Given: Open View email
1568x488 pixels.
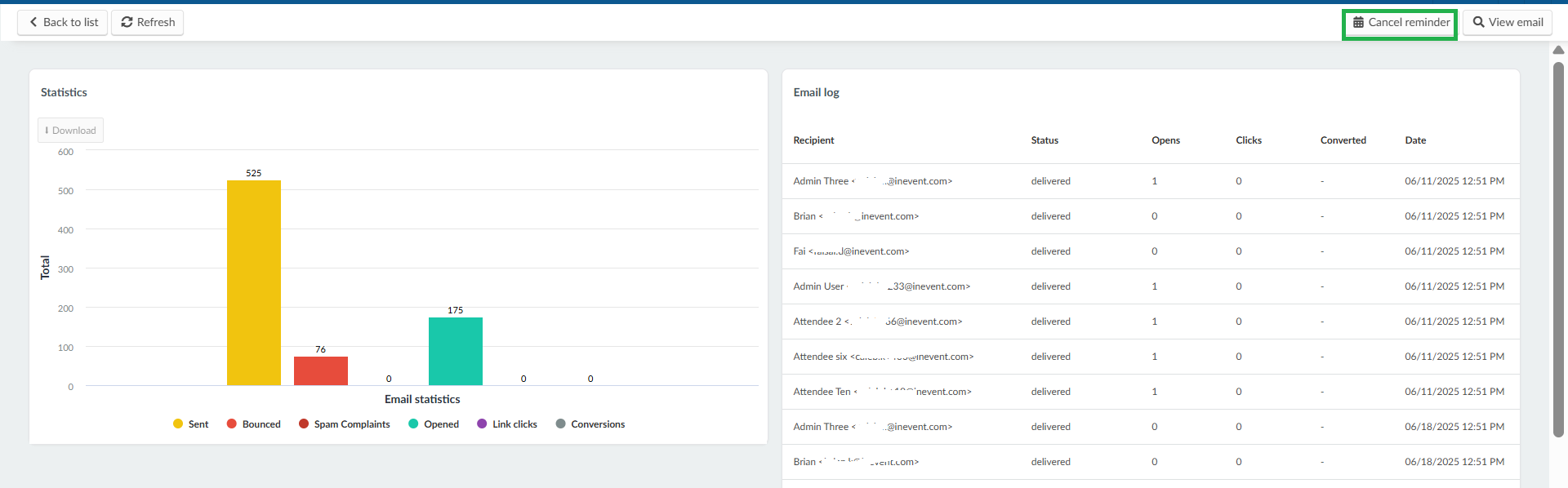Looking at the screenshot, I should [1508, 22].
